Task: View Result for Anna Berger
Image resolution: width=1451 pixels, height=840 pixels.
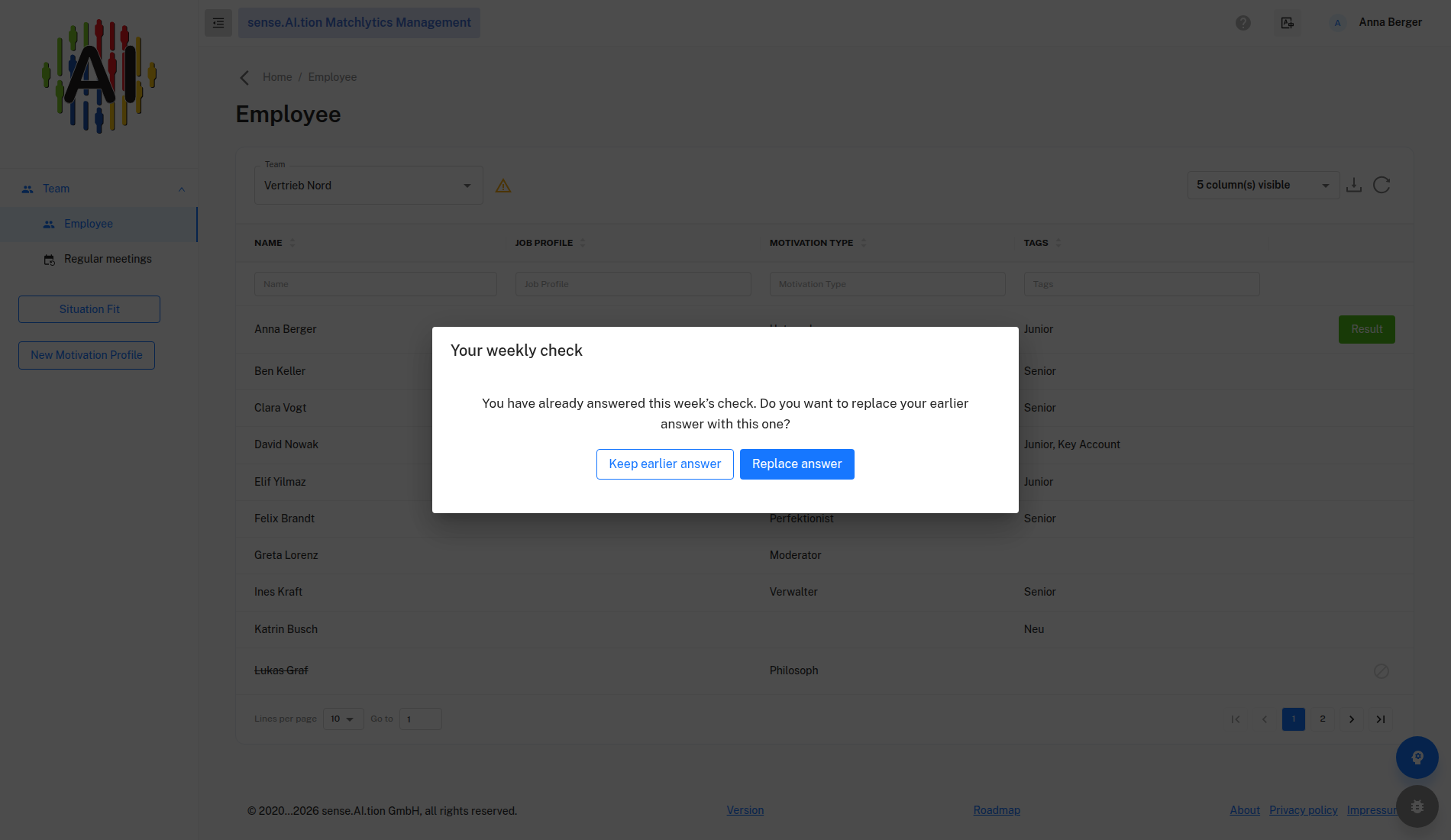Action: click(x=1367, y=329)
